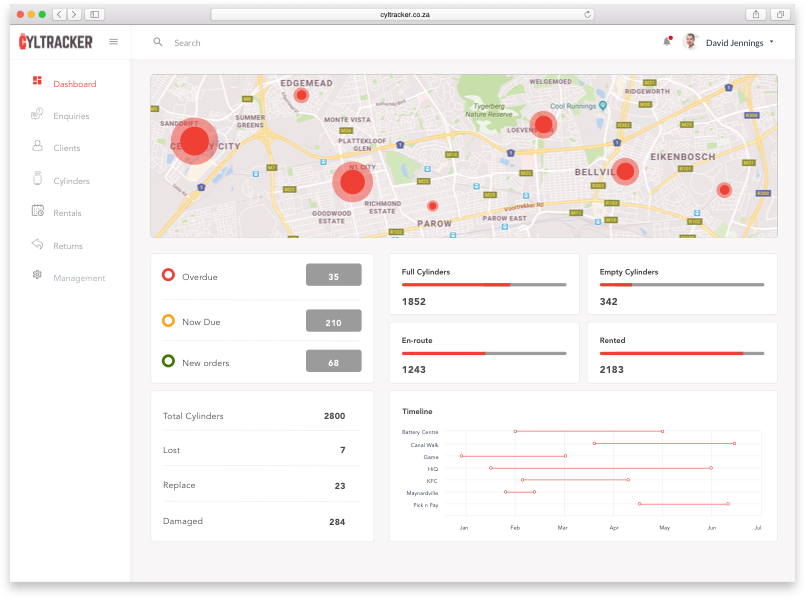
Task: Click the Overdue count badge showing 35
Action: (333, 276)
